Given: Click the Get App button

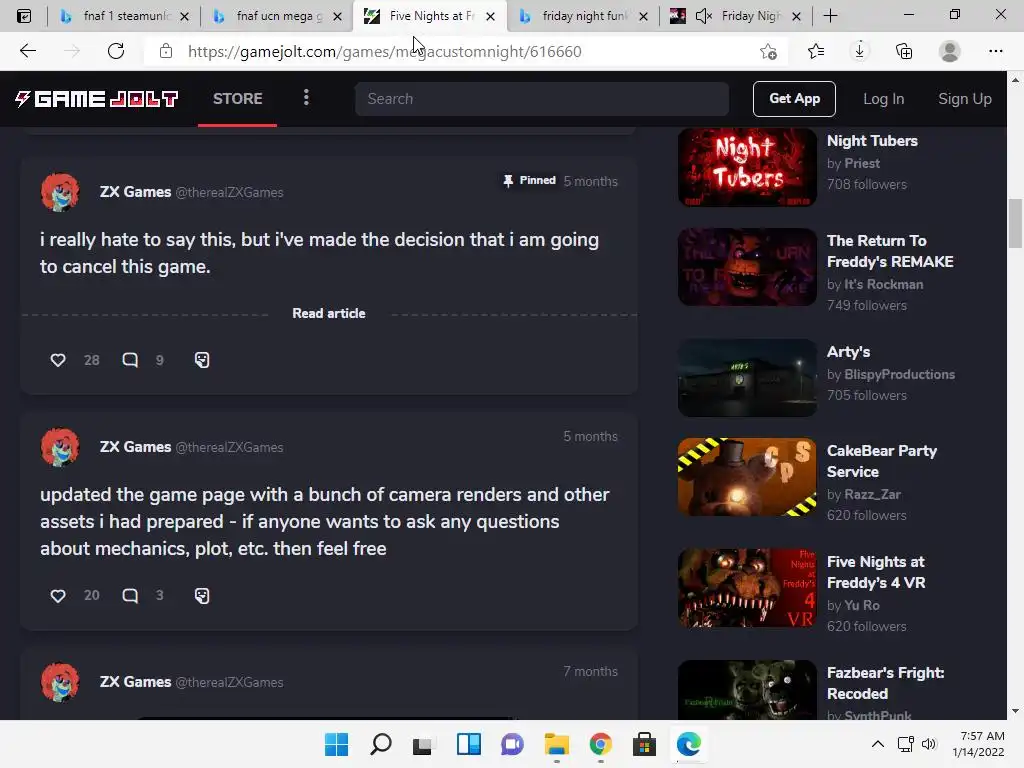Looking at the screenshot, I should pos(794,99).
